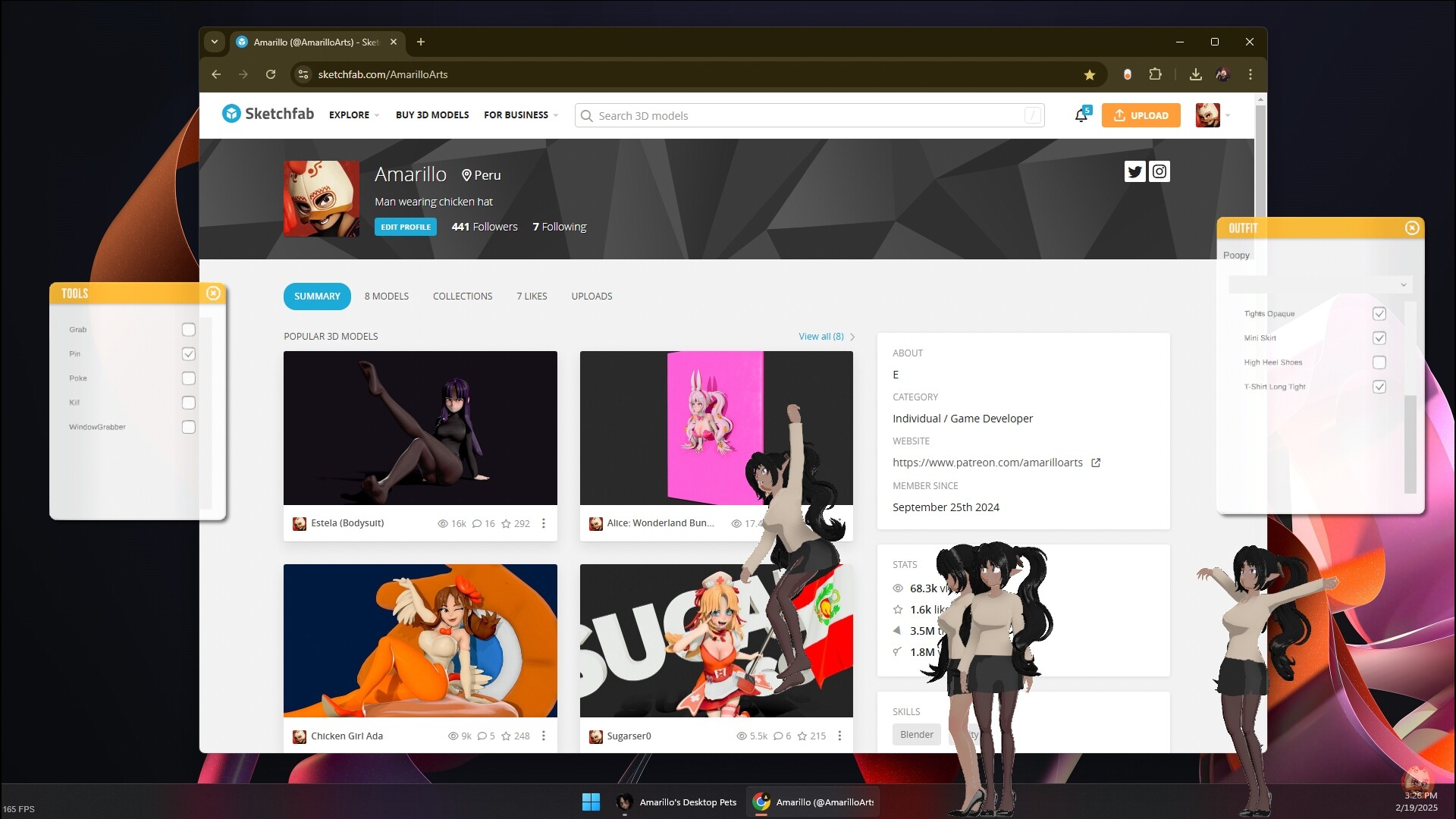Screen dimensions: 1456x819
Task: Open Buy 3D Models menu item
Action: (432, 115)
